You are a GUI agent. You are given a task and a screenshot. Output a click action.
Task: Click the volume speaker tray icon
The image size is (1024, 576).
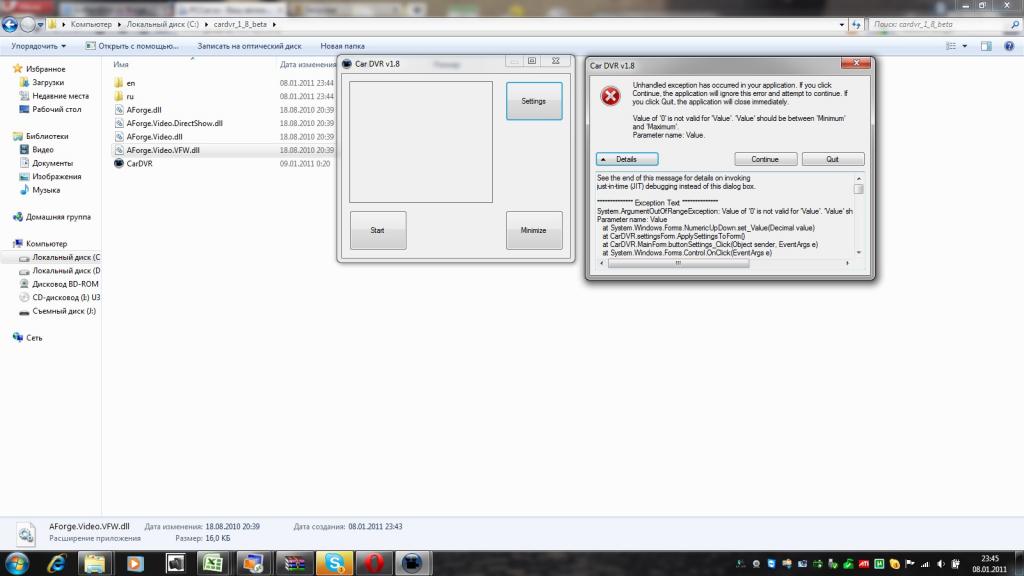coord(940,564)
